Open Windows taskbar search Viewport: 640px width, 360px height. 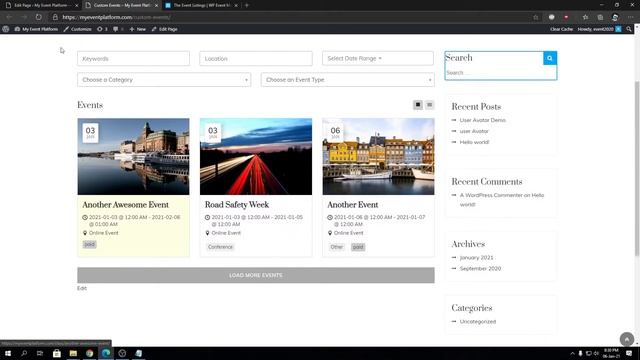(24, 353)
